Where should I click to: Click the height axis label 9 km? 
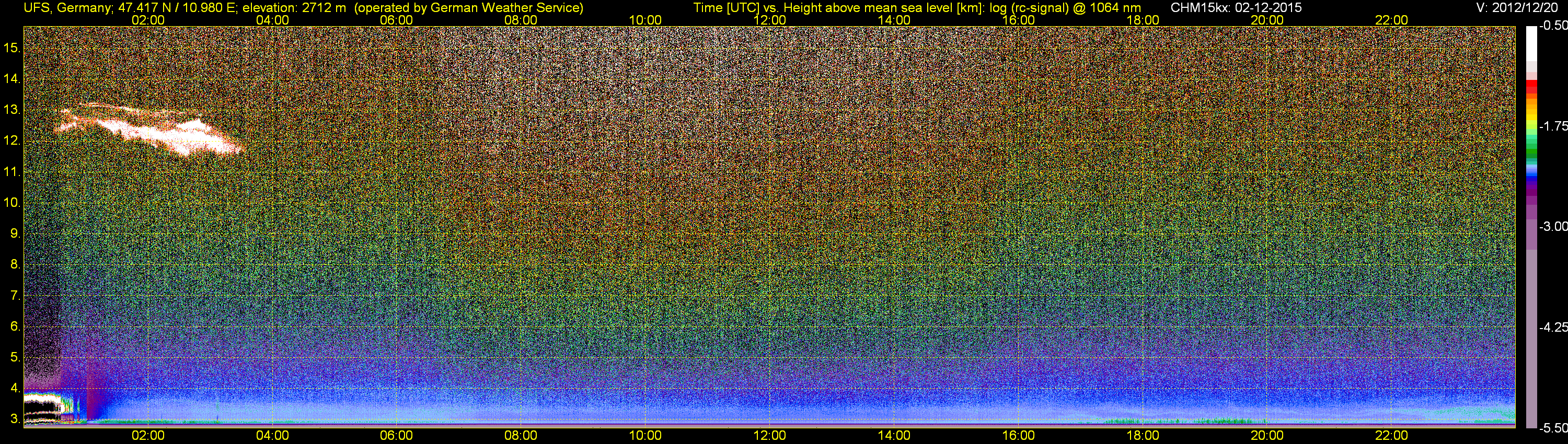coord(15,233)
